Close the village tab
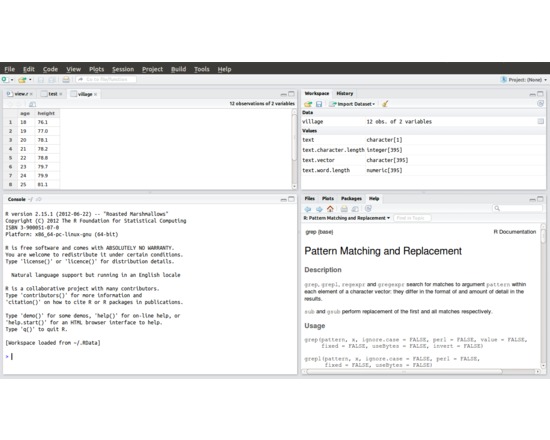 95,94
